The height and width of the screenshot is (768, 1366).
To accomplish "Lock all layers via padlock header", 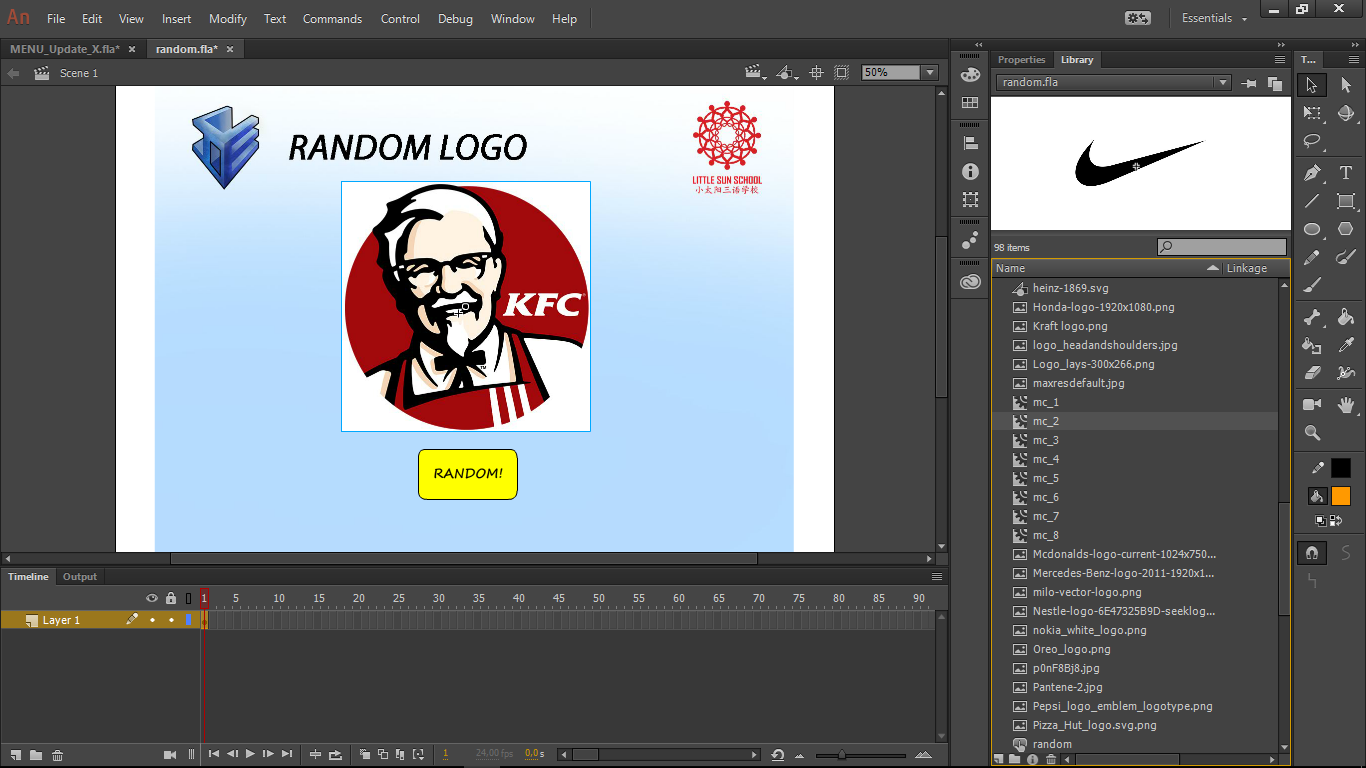I will click(171, 598).
